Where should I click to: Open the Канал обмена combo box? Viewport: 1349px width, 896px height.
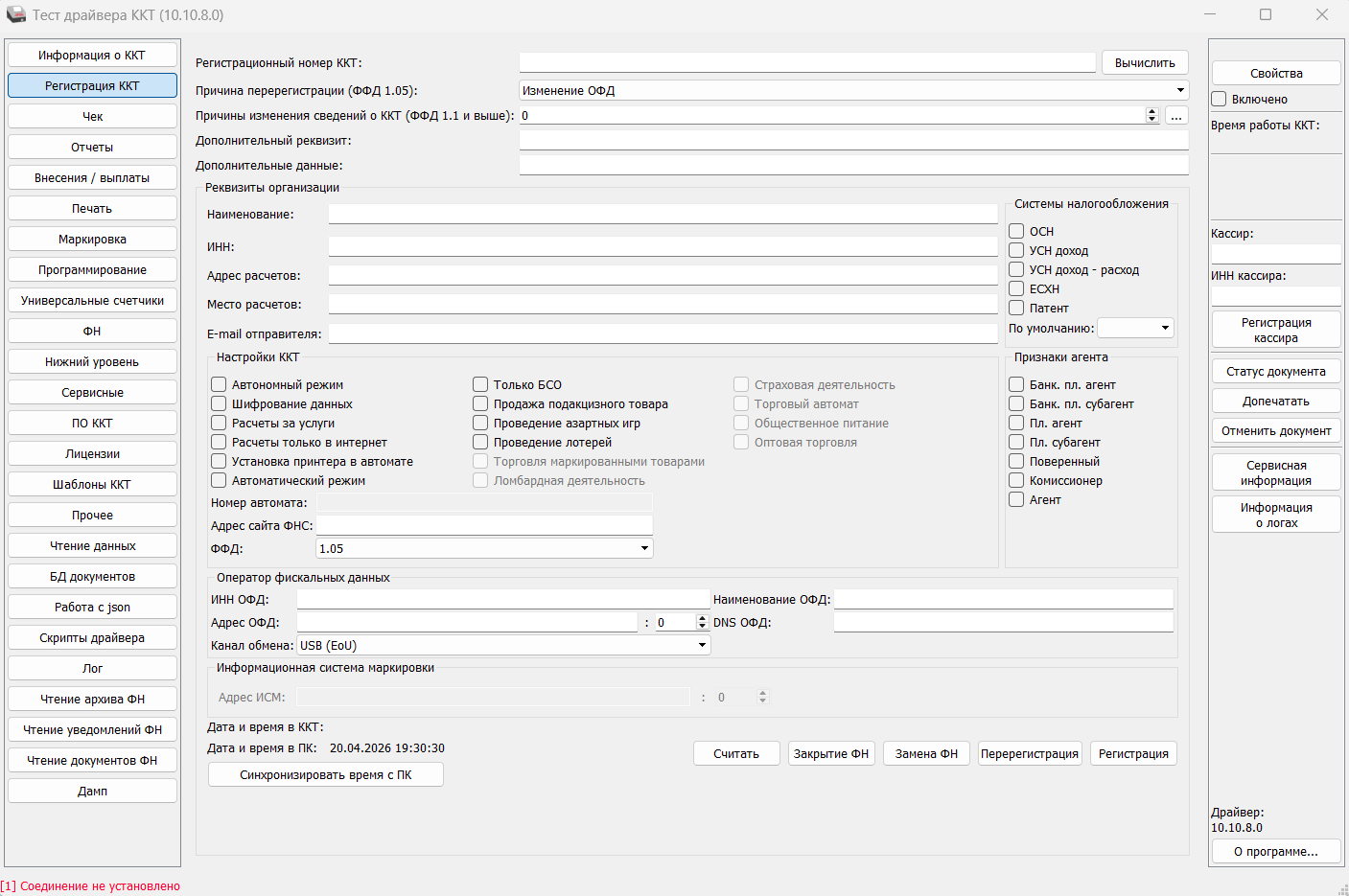(503, 645)
